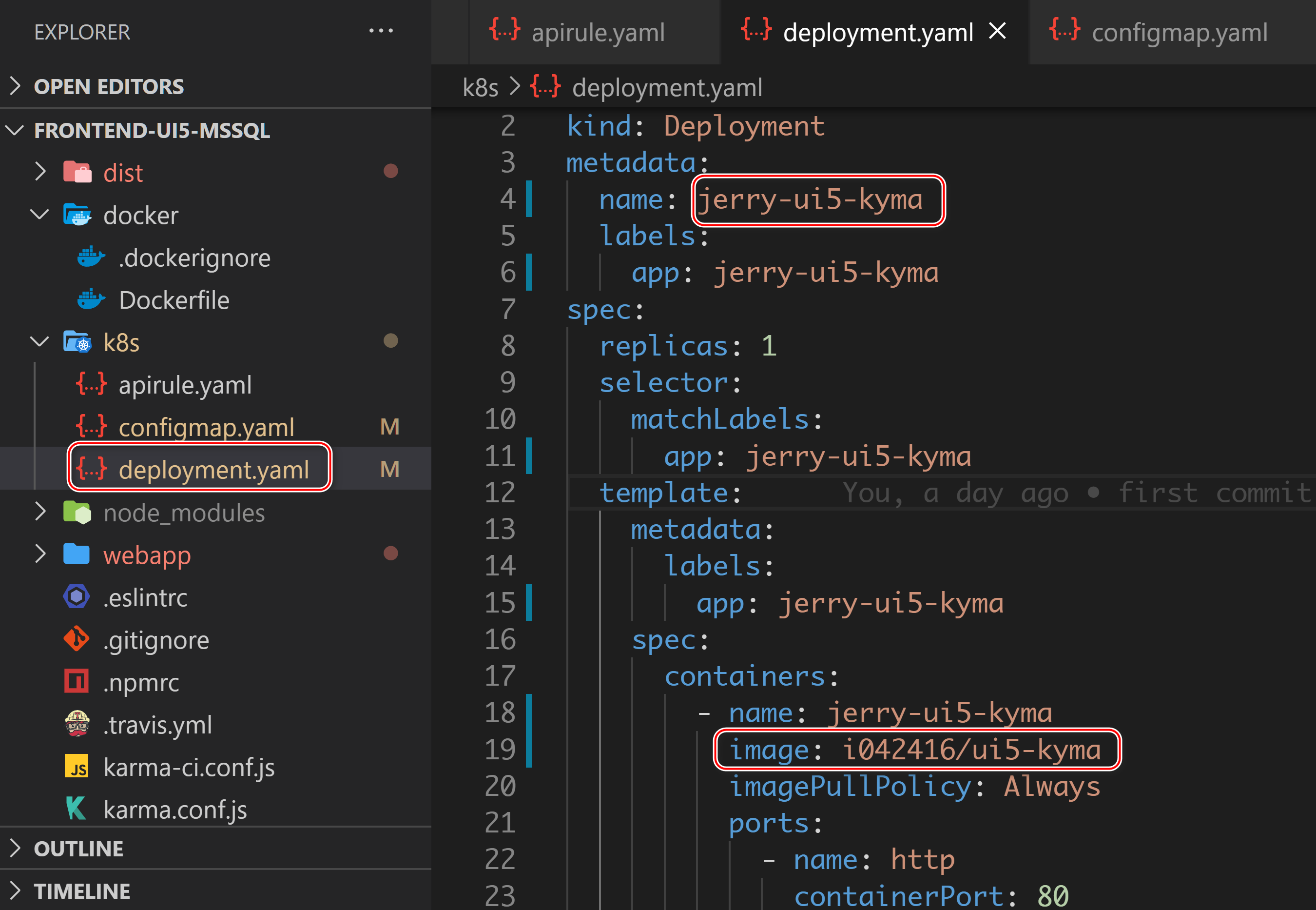This screenshot has width=1316, height=910.
Task: Click the Dockerfile whale icon
Action: point(91,299)
